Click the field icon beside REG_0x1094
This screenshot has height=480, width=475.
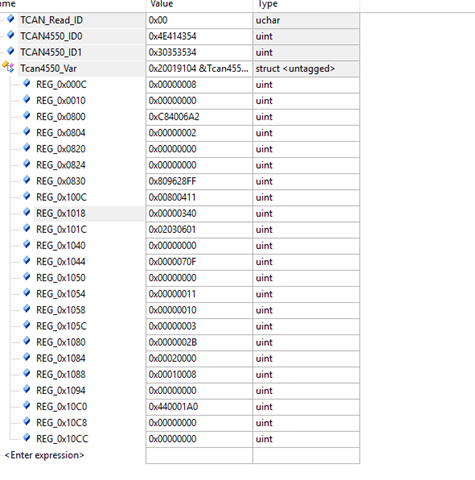pyautogui.click(x=27, y=389)
